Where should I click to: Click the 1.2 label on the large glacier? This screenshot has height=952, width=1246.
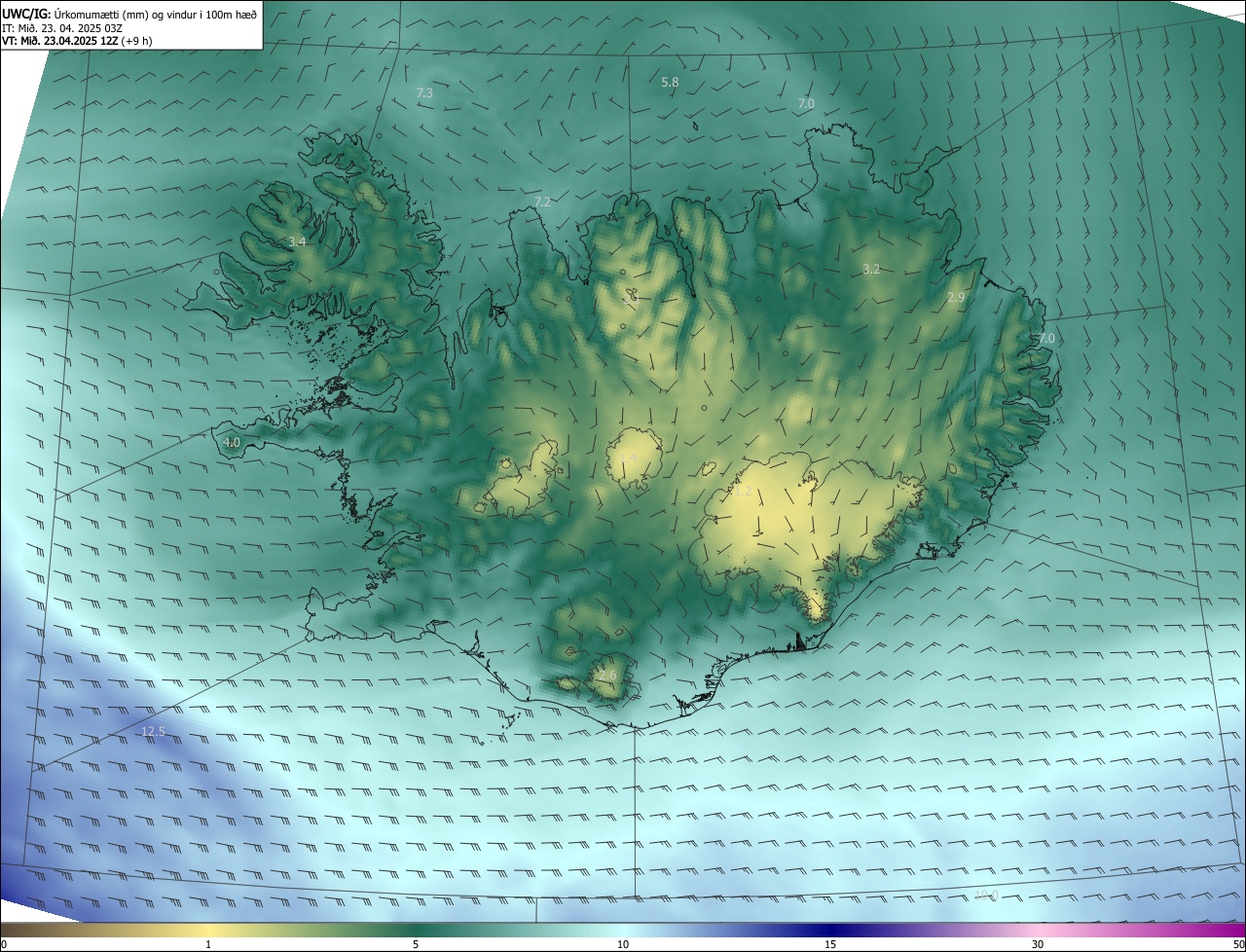coord(744,493)
